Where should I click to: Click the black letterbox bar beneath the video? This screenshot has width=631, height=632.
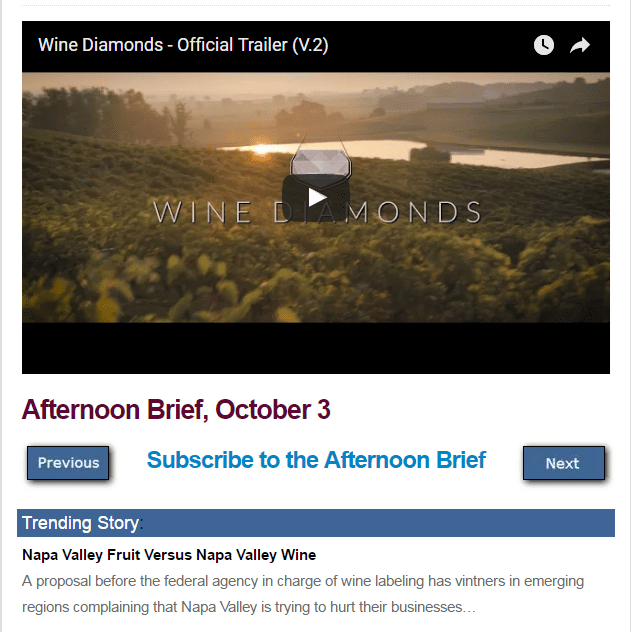coord(316,348)
